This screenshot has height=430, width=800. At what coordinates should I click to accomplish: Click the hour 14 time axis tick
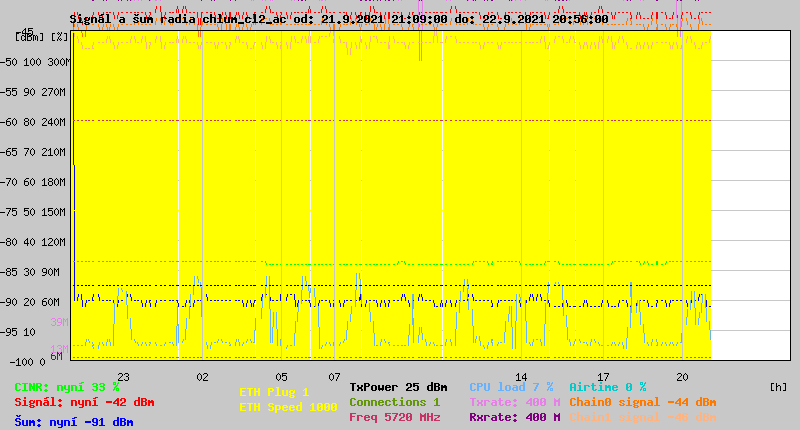point(521,377)
